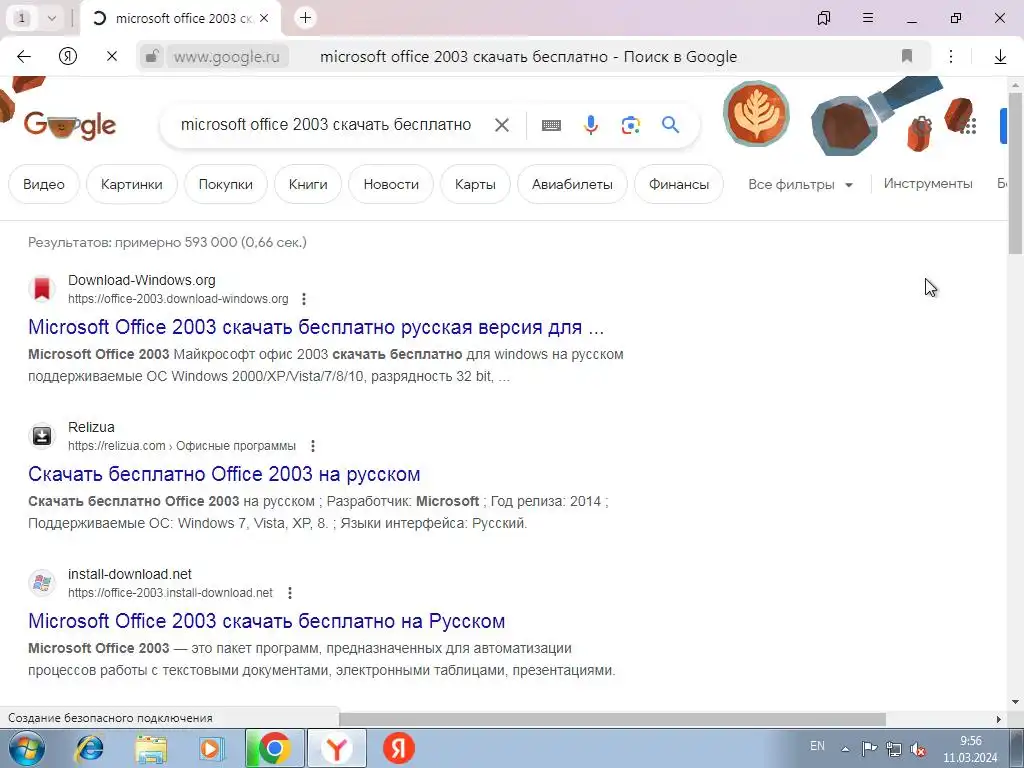Screen dimensions: 1024x768
Task: Open the red Яндекс icon in taskbar
Action: pos(398,748)
